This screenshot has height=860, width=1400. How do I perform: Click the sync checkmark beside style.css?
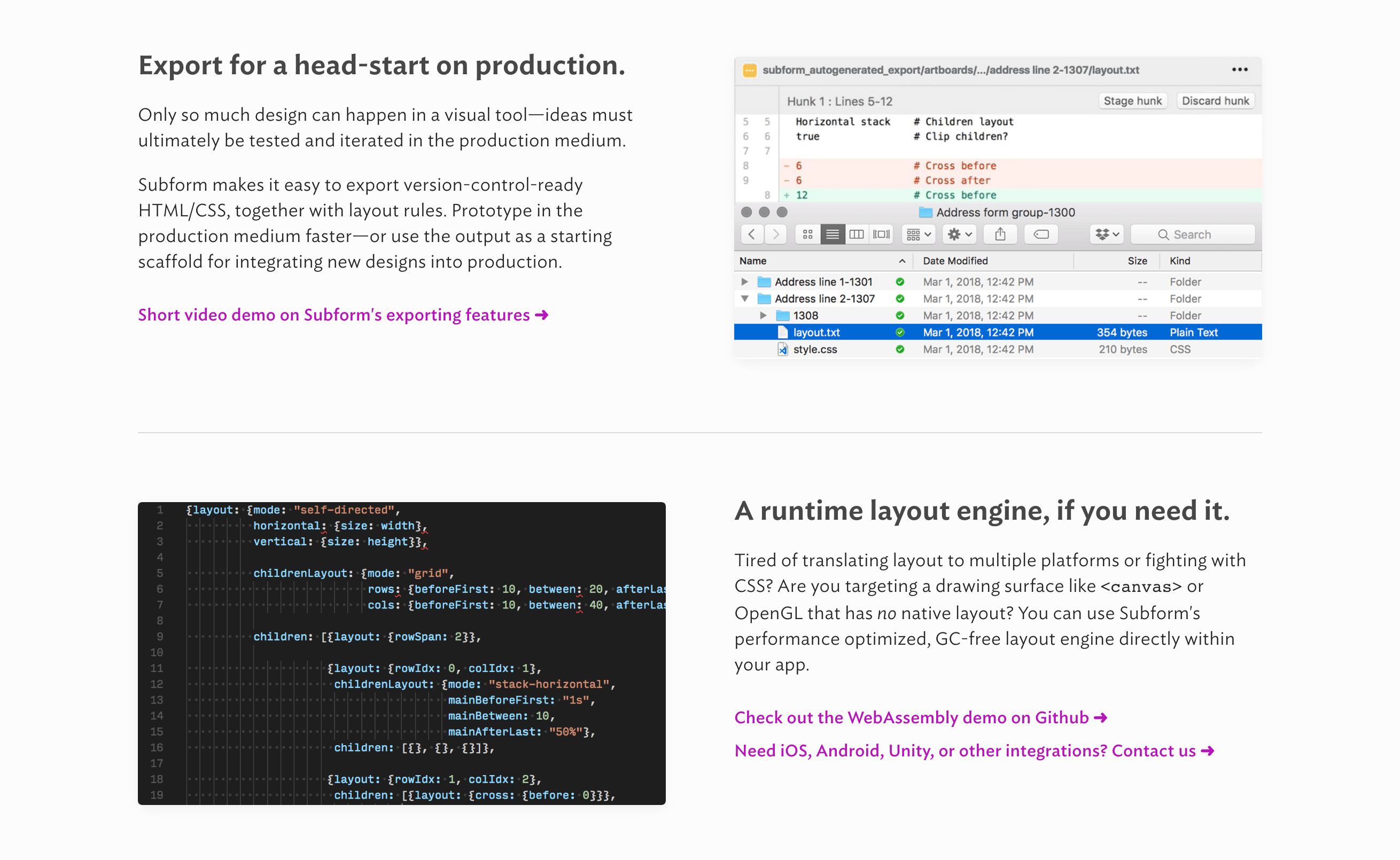click(899, 349)
